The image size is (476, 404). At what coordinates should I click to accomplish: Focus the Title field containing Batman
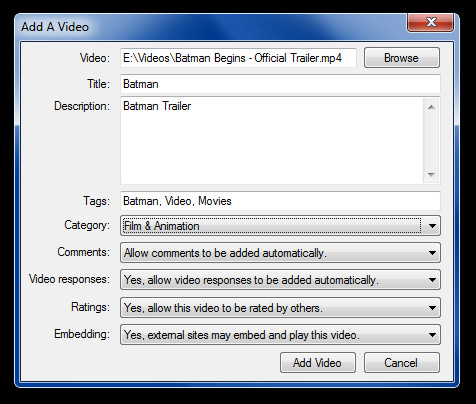(x=280, y=84)
